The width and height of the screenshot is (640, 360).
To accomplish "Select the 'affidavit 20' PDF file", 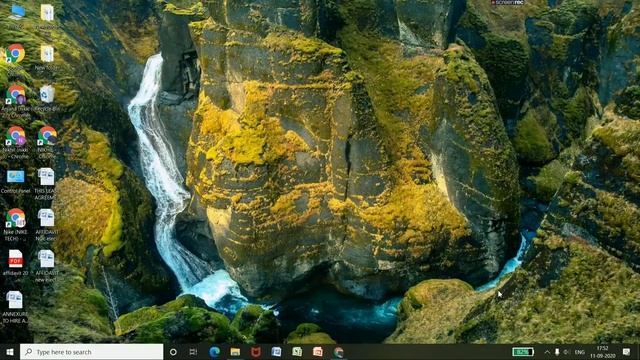I will point(16,262).
